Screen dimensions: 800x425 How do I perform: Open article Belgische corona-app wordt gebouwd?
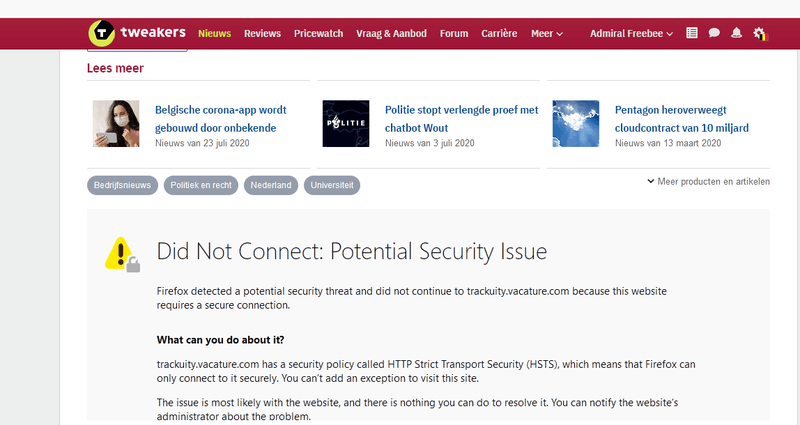click(x=221, y=119)
